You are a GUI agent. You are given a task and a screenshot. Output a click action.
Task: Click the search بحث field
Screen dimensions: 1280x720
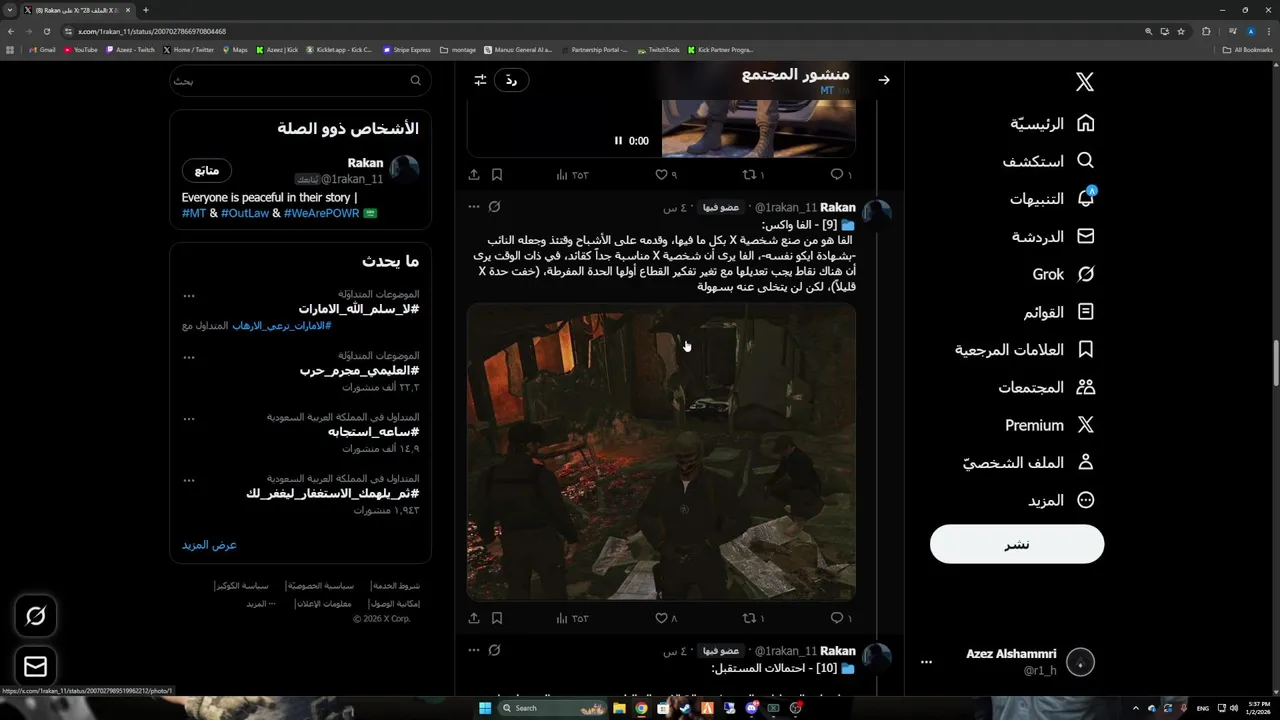pos(300,80)
